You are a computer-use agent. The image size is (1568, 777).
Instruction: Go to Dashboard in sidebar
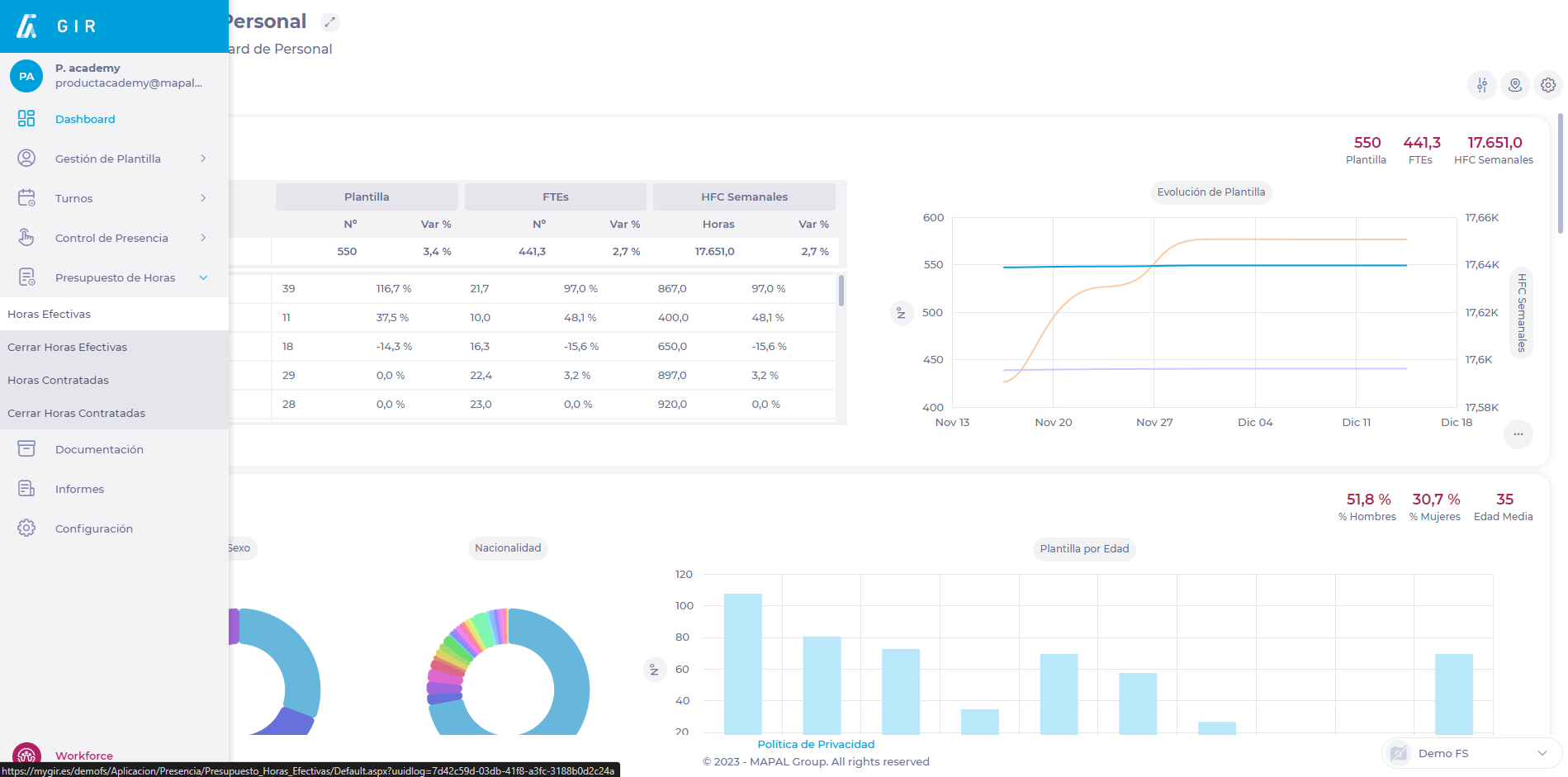point(85,119)
